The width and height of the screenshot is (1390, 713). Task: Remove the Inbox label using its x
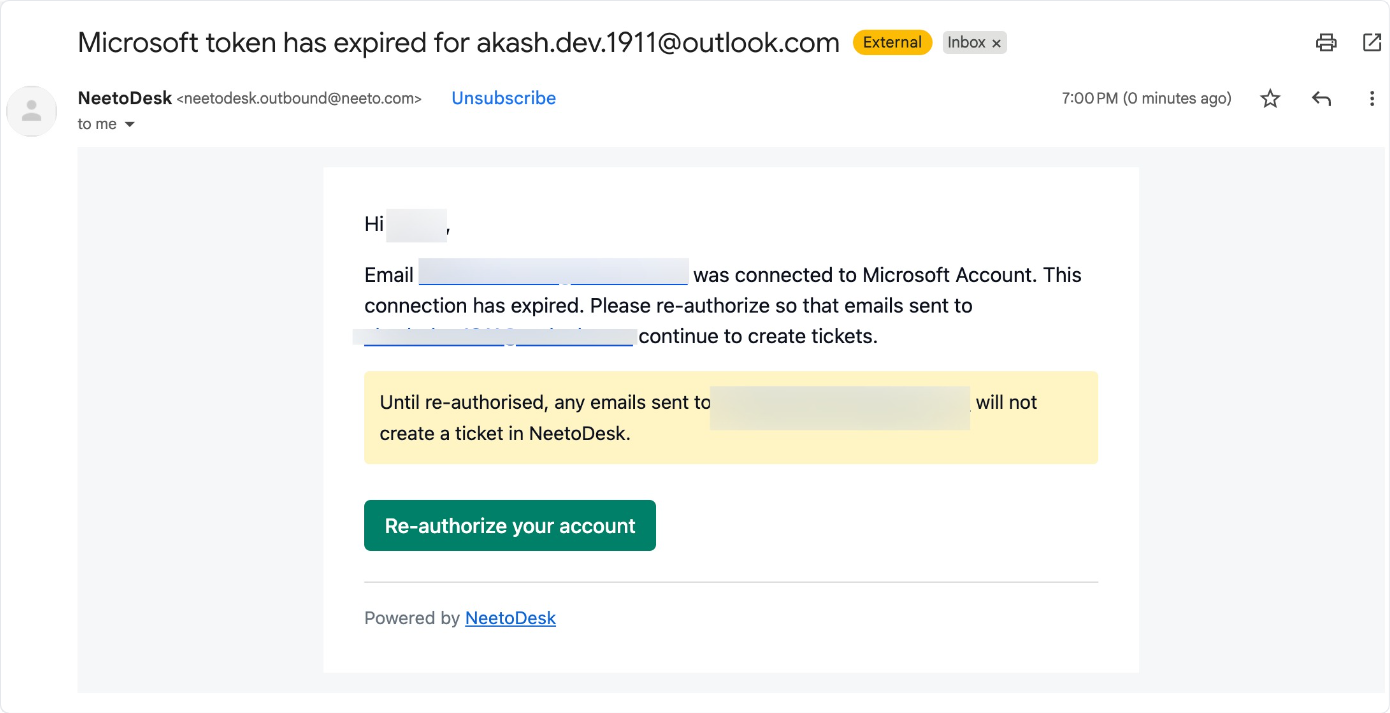996,43
